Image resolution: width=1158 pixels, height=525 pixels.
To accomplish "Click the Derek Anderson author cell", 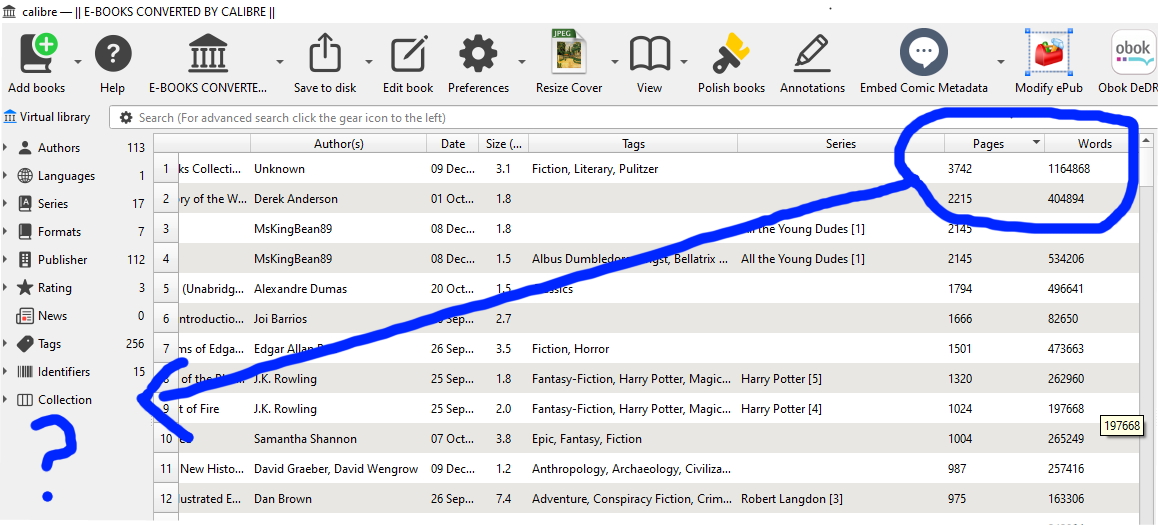I will tap(339, 199).
